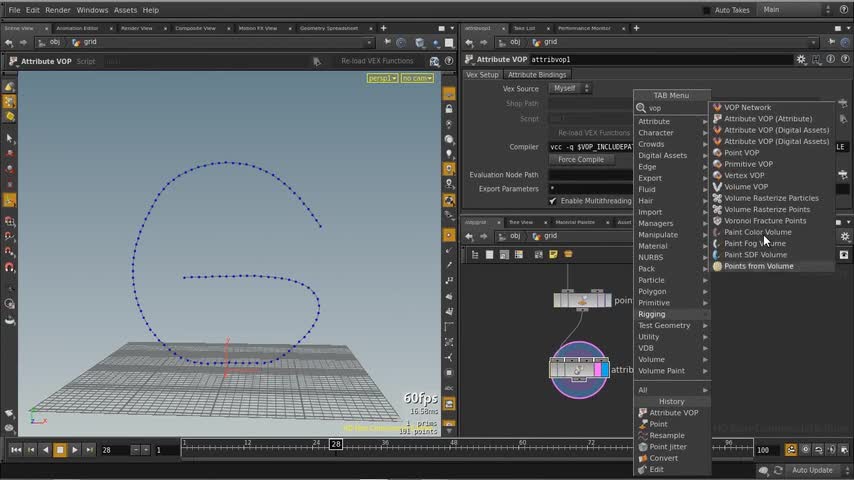Click the parameter pane help icon

point(845,59)
